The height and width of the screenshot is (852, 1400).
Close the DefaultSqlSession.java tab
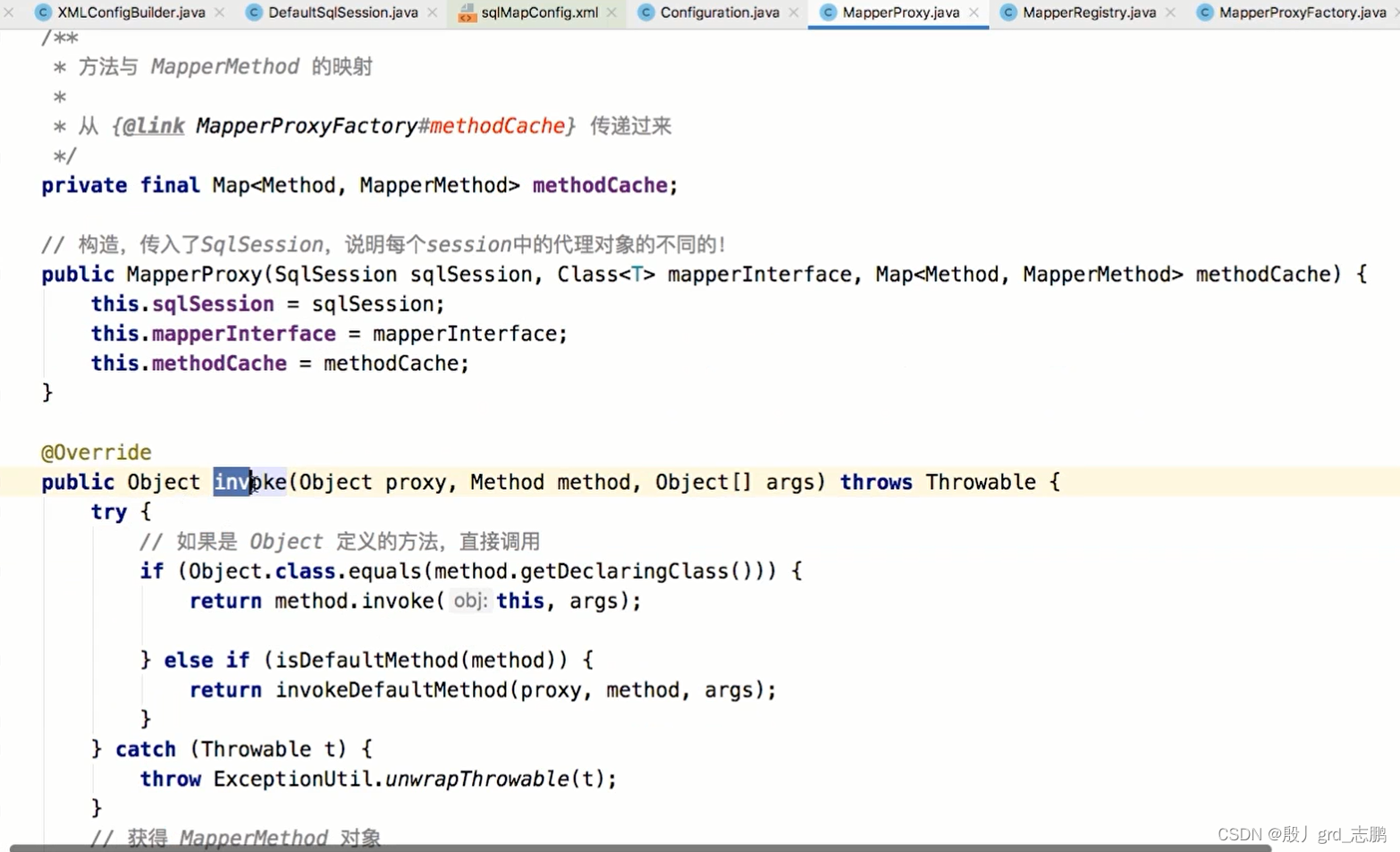tap(433, 13)
